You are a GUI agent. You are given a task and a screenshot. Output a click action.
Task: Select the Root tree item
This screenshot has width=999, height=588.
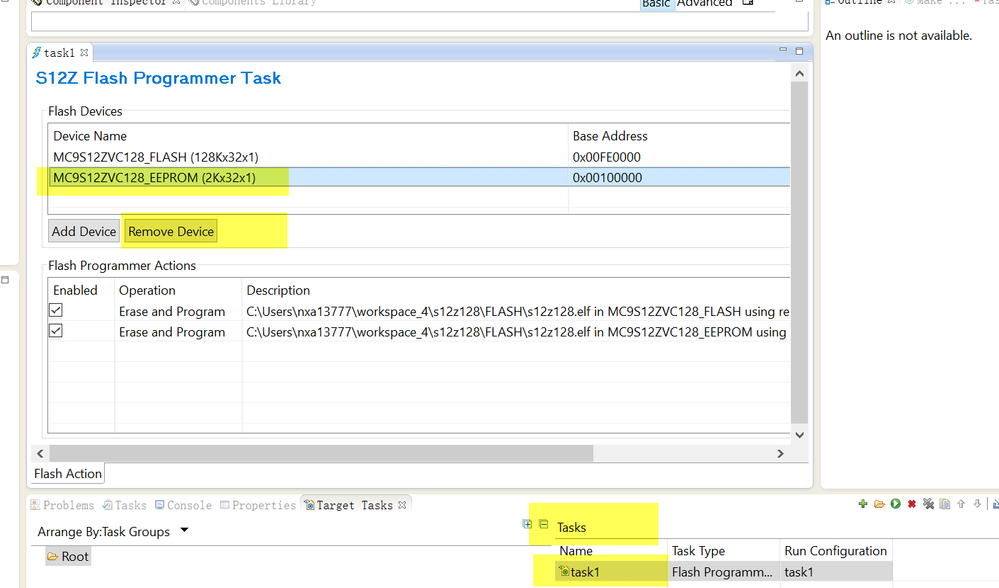click(x=68, y=556)
